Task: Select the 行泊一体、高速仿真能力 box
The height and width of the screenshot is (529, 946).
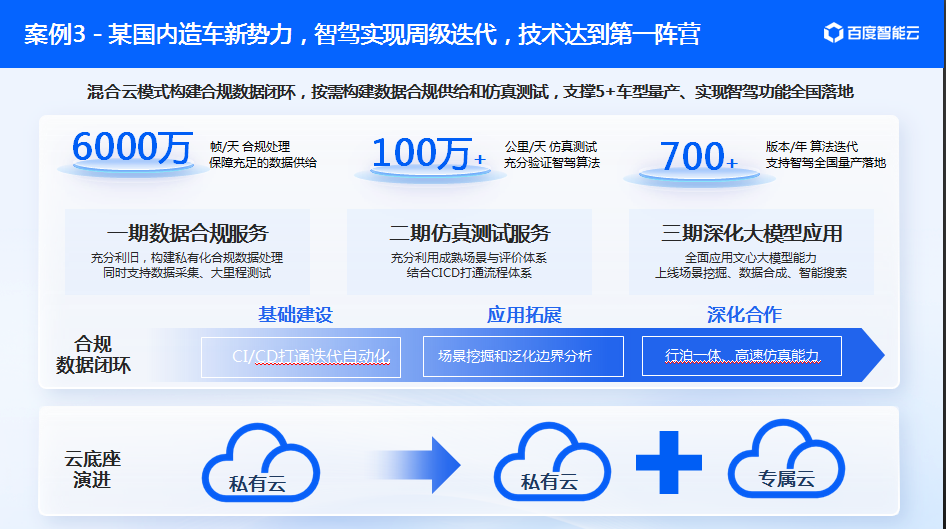Action: (742, 356)
